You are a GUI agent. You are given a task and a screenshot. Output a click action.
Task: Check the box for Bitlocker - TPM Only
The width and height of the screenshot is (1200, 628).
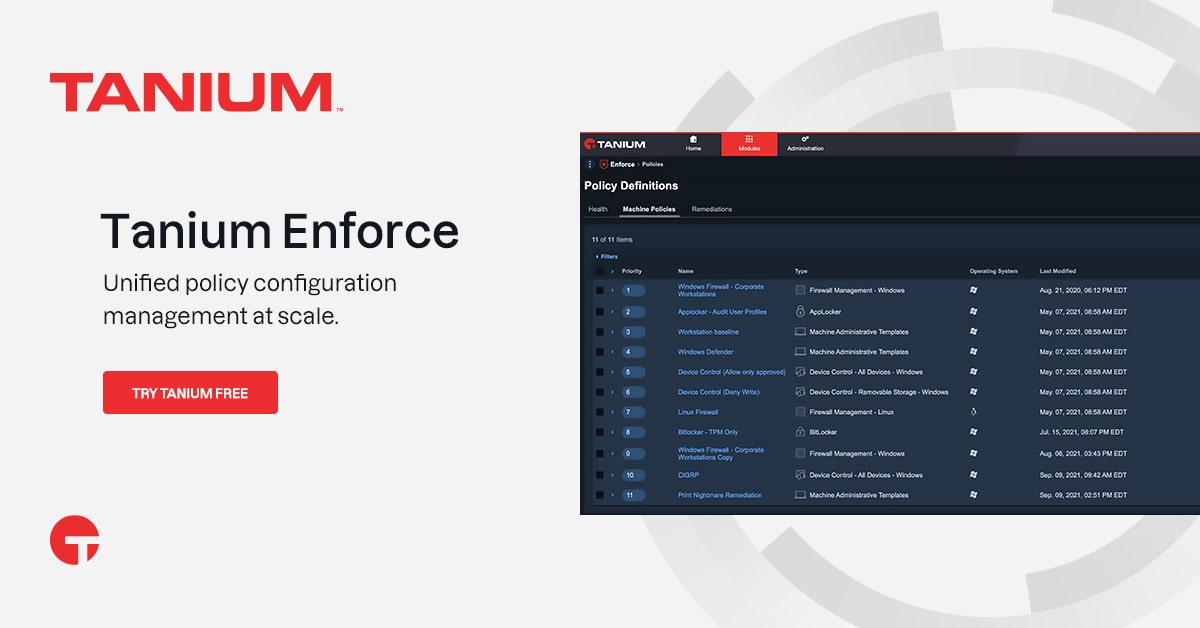(600, 432)
